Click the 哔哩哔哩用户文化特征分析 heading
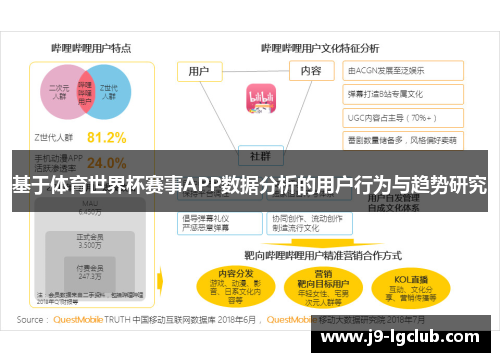The width and height of the screenshot is (500, 362). [320, 48]
